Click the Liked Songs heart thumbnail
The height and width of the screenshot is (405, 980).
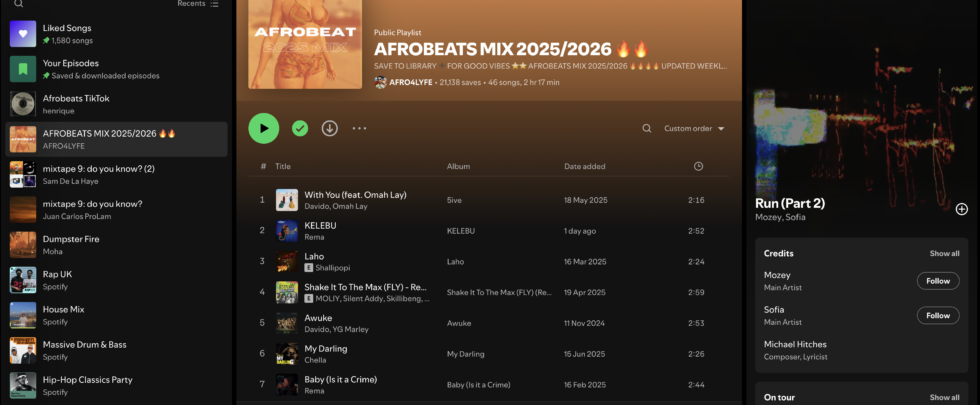(x=23, y=34)
